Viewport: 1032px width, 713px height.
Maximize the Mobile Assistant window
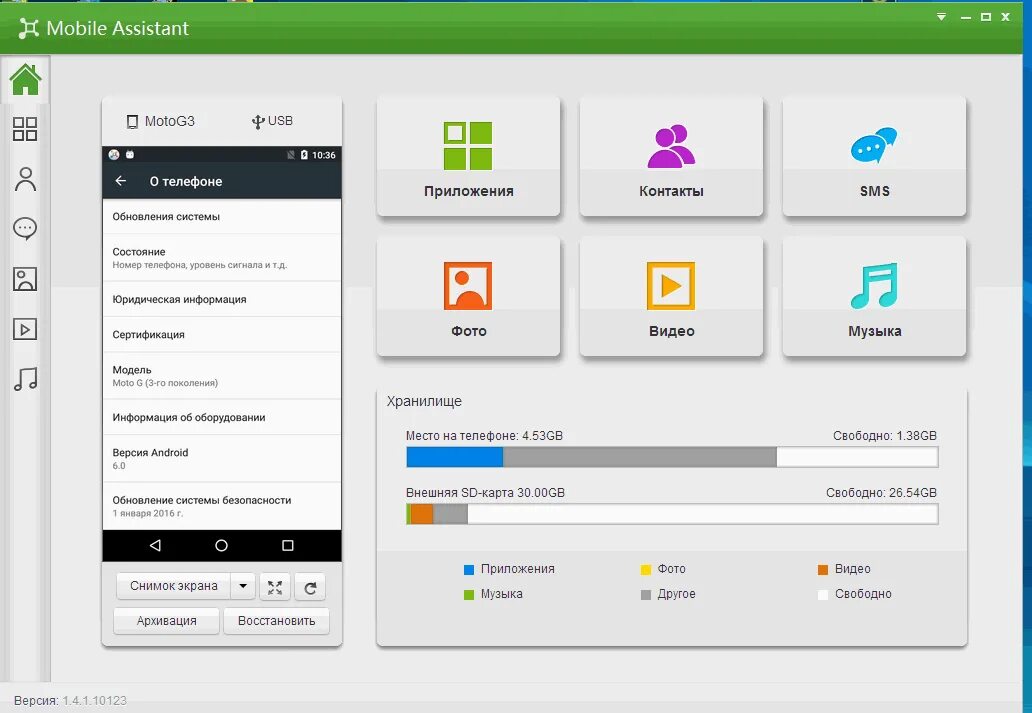click(986, 17)
